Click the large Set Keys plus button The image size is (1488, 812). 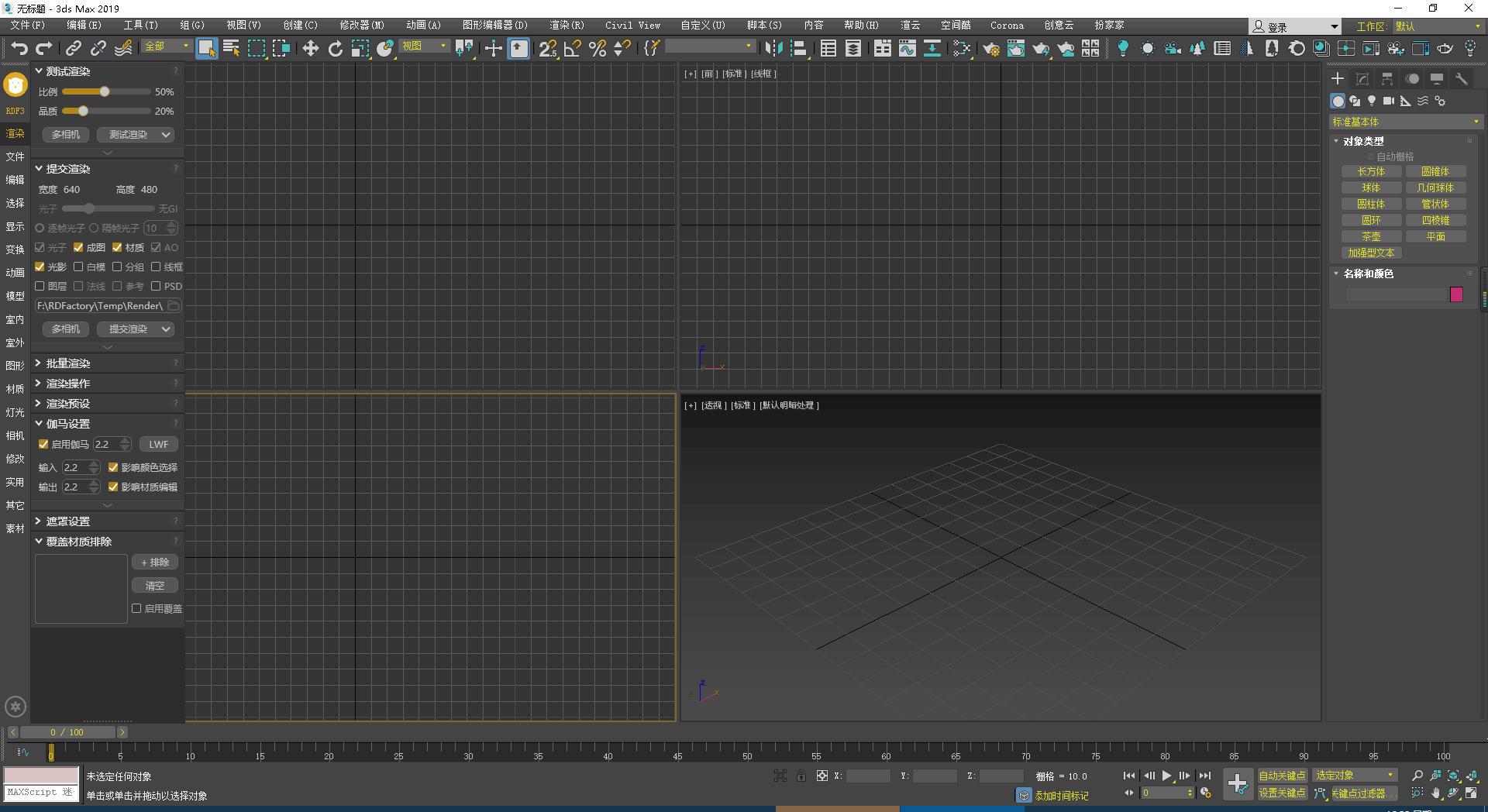click(1238, 783)
